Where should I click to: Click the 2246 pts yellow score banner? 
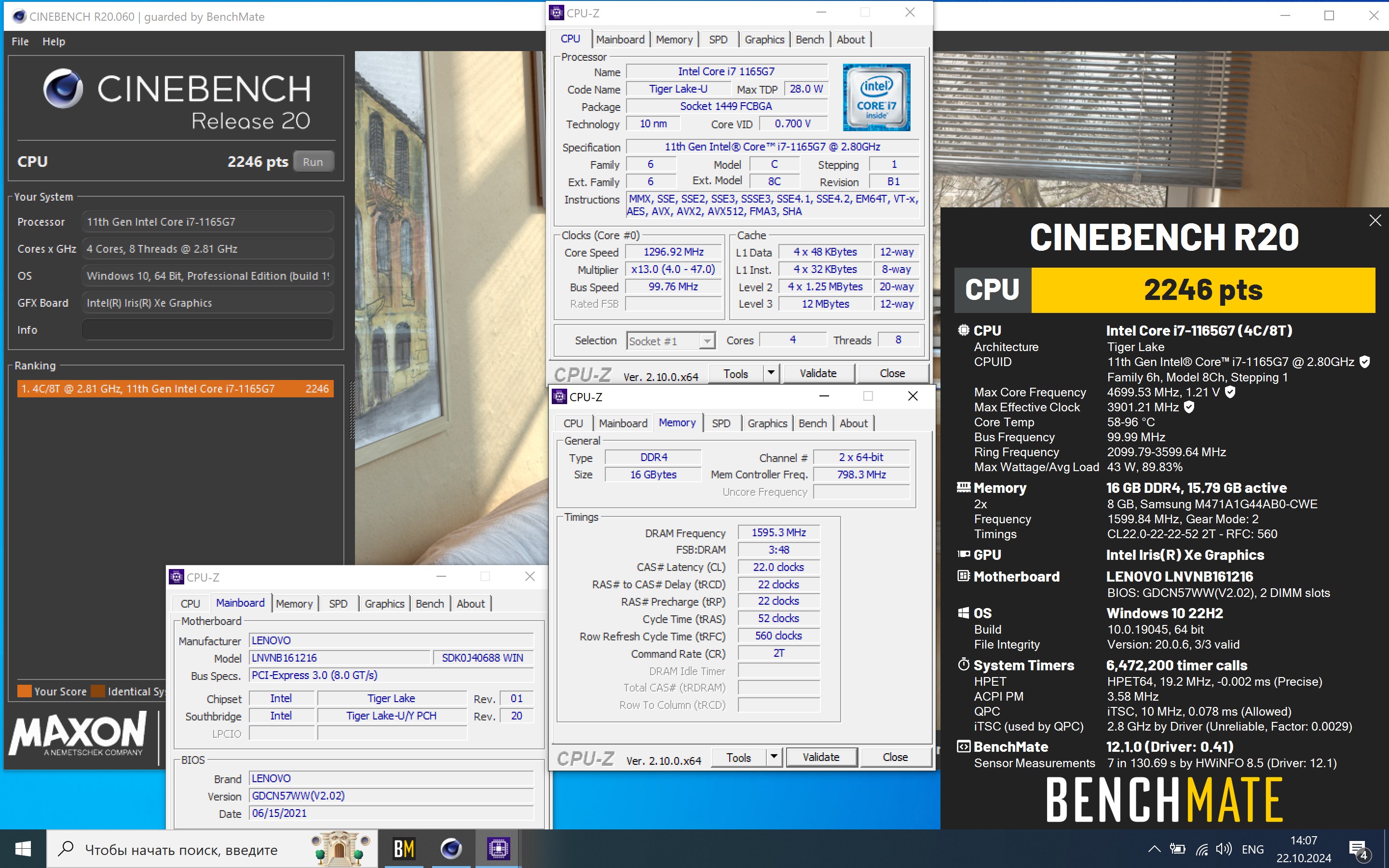point(1203,290)
